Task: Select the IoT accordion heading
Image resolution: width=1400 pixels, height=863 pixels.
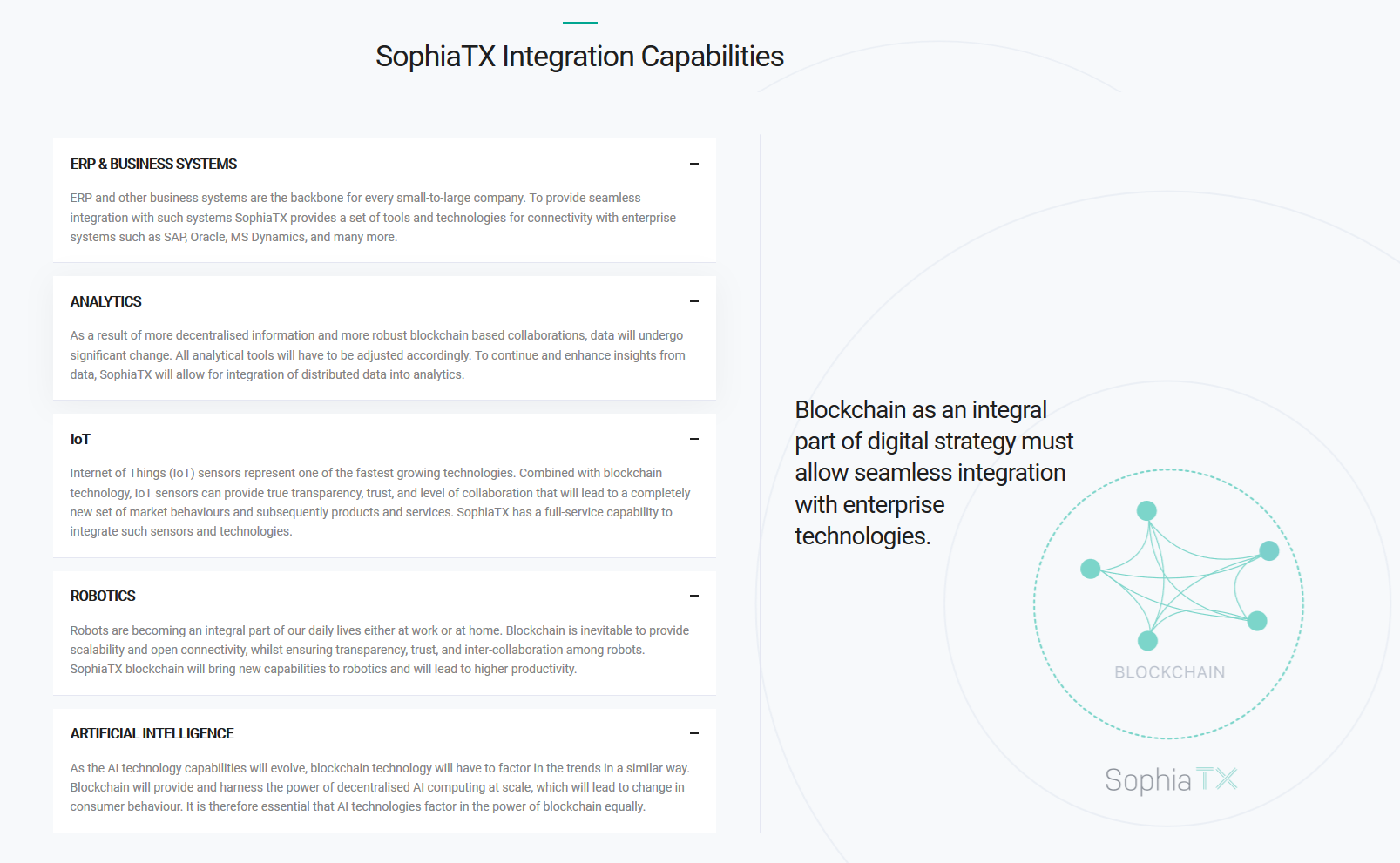Action: 80,439
